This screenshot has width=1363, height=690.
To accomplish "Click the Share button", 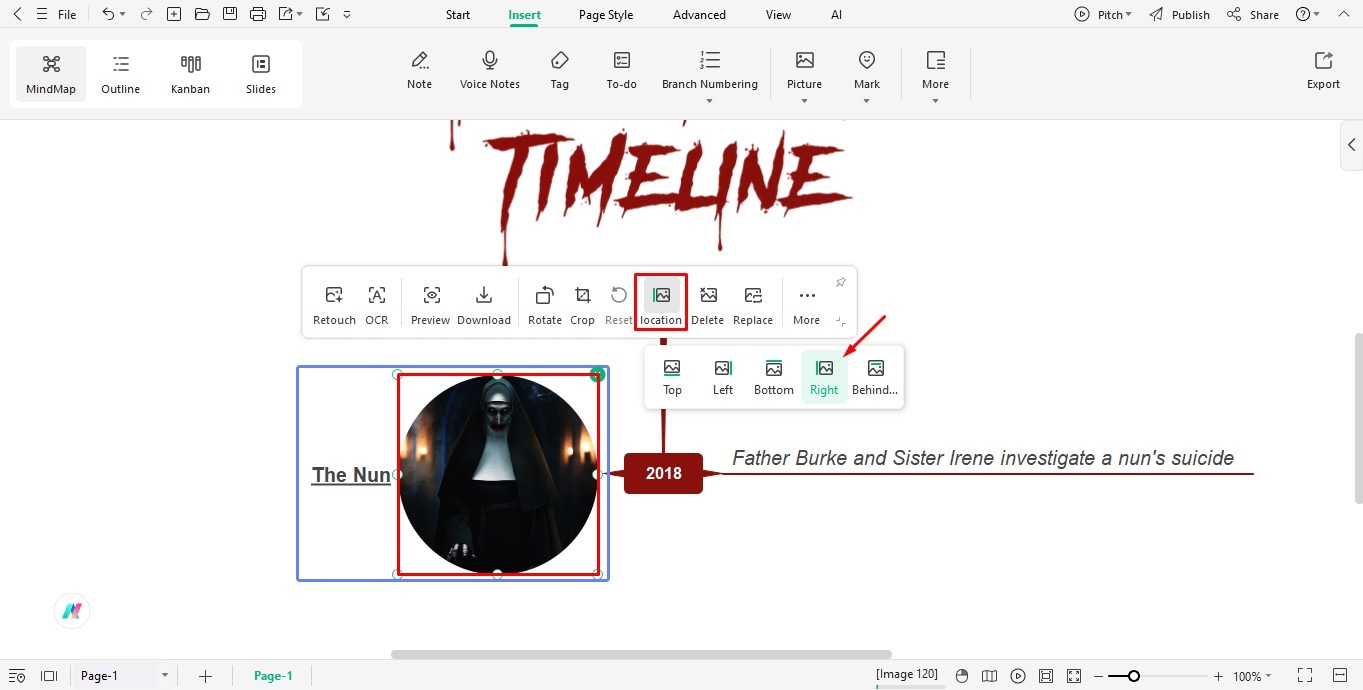I will (x=1253, y=15).
